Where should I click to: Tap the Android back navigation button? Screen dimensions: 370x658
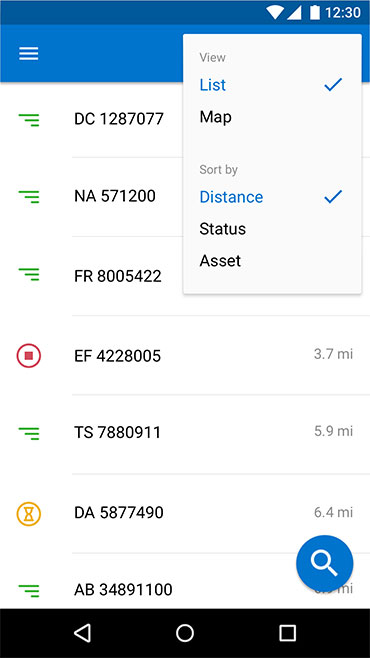coord(82,633)
